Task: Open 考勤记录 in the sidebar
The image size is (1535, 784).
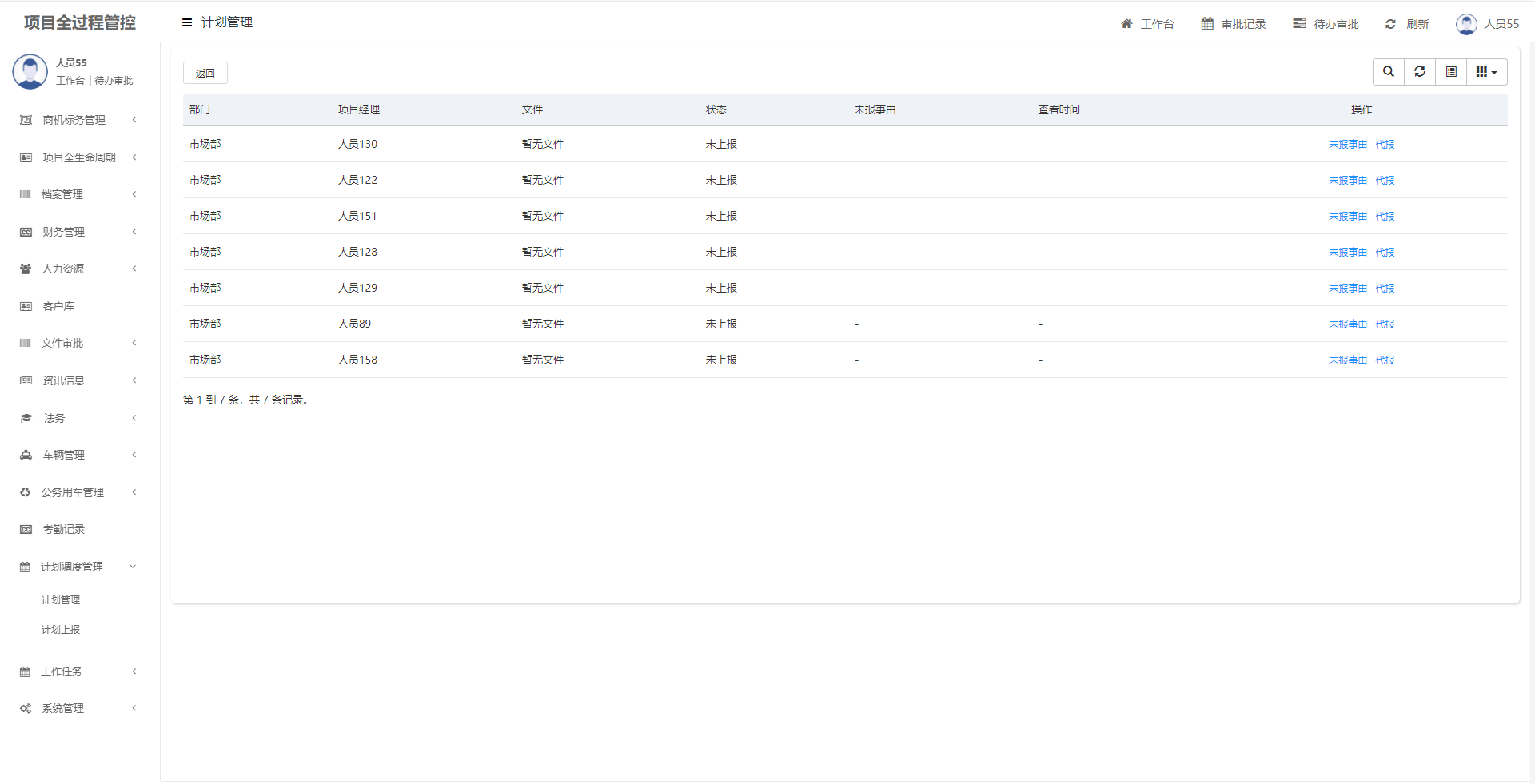Action: coord(63,529)
